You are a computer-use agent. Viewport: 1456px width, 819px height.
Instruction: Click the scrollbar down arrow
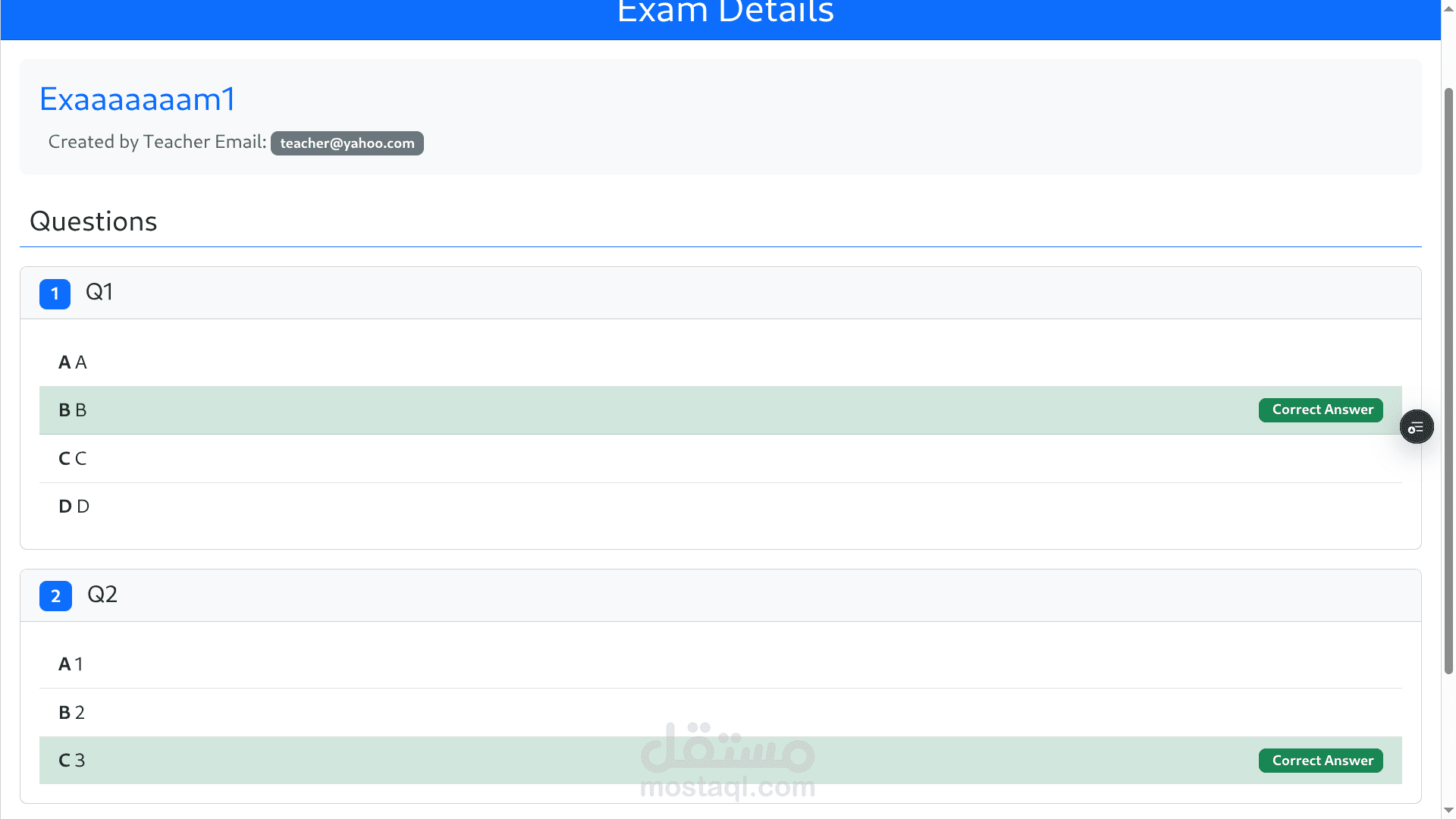[x=1448, y=811]
